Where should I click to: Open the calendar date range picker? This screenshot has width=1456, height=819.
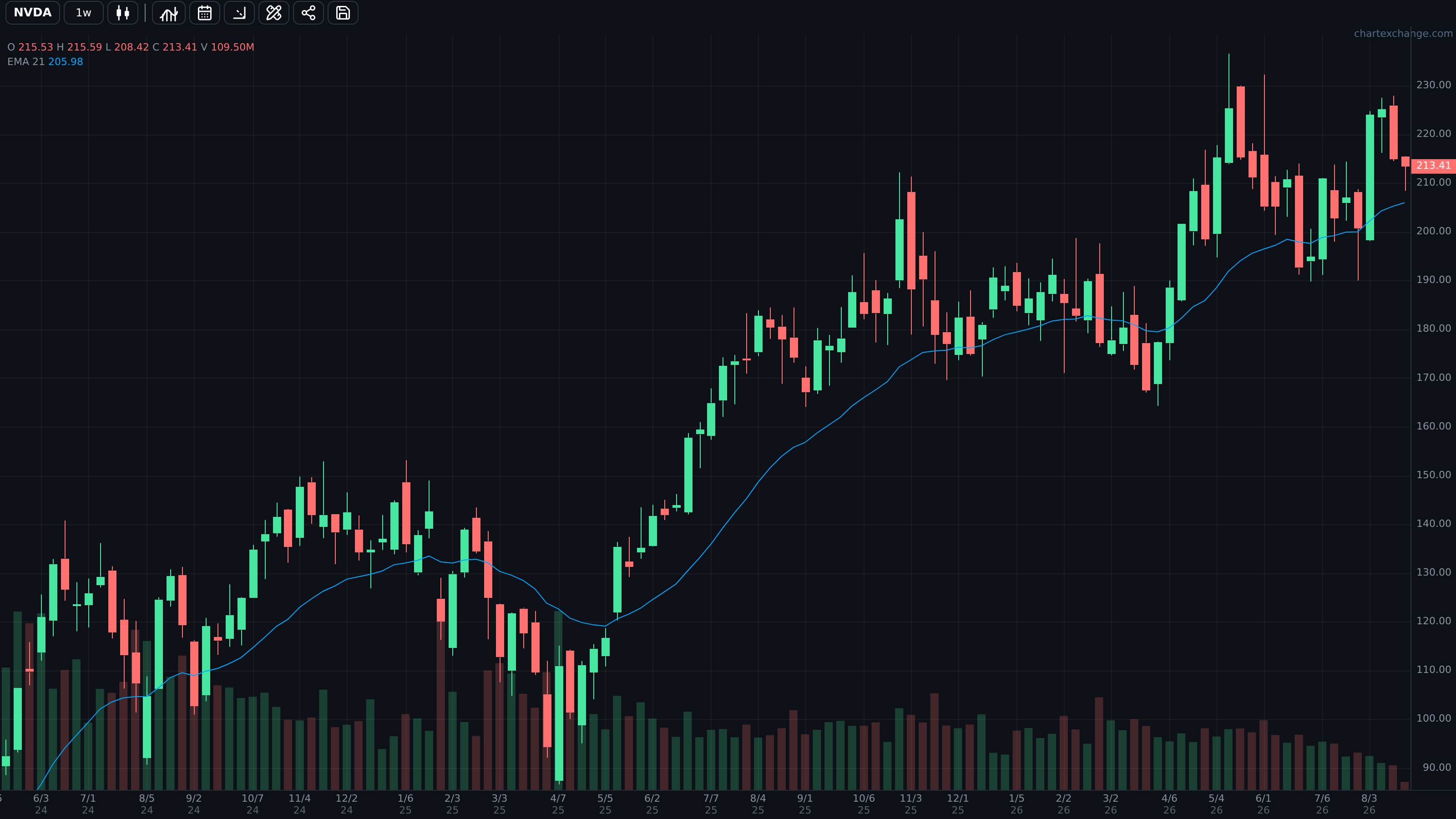[x=205, y=12]
